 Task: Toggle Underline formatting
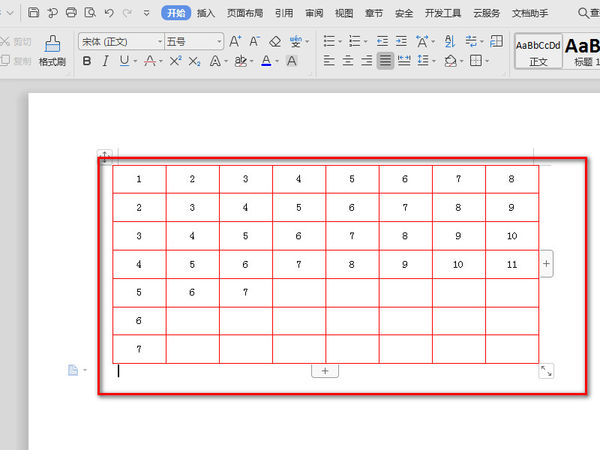pyautogui.click(x=124, y=61)
